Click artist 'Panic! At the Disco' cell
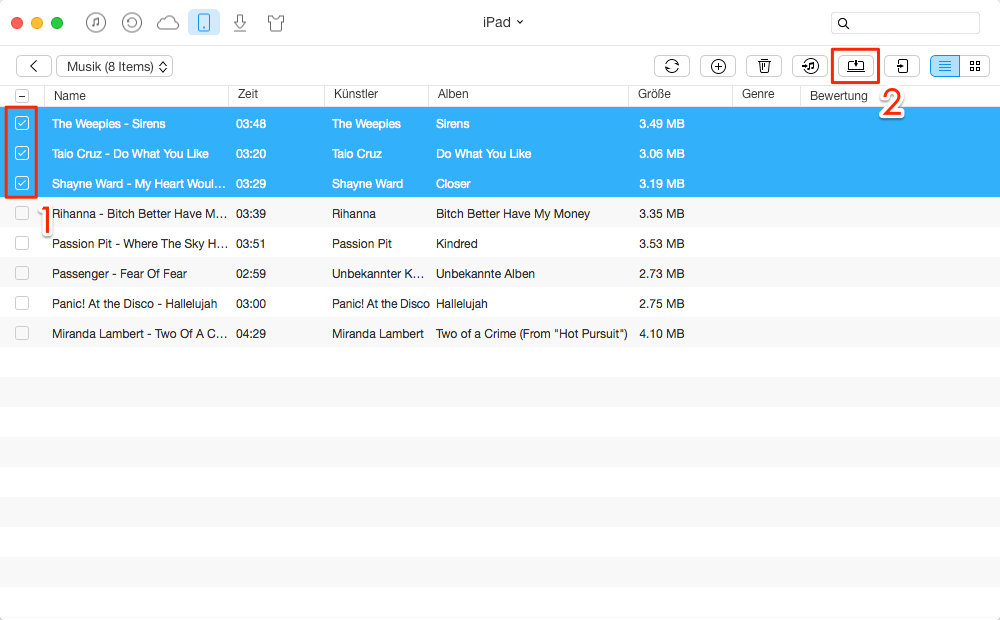Image resolution: width=1000 pixels, height=620 pixels. [x=381, y=304]
